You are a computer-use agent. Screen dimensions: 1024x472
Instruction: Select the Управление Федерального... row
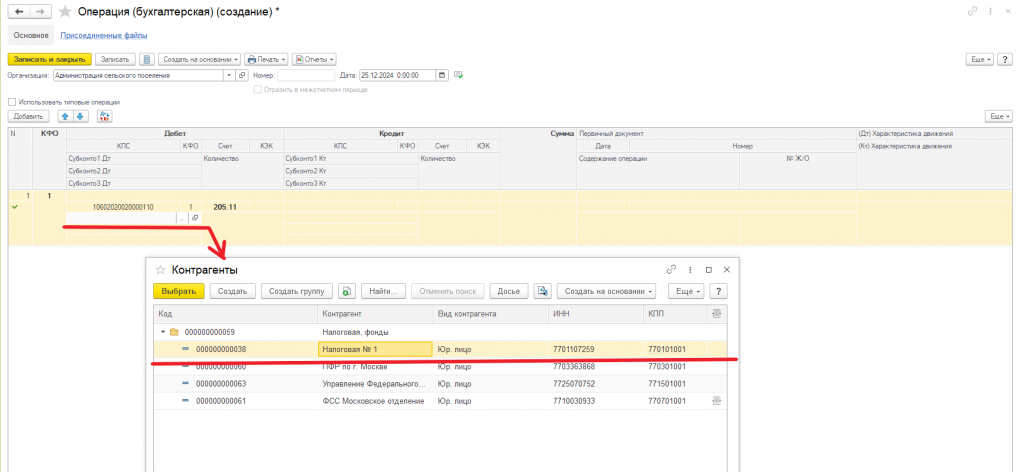click(440, 384)
